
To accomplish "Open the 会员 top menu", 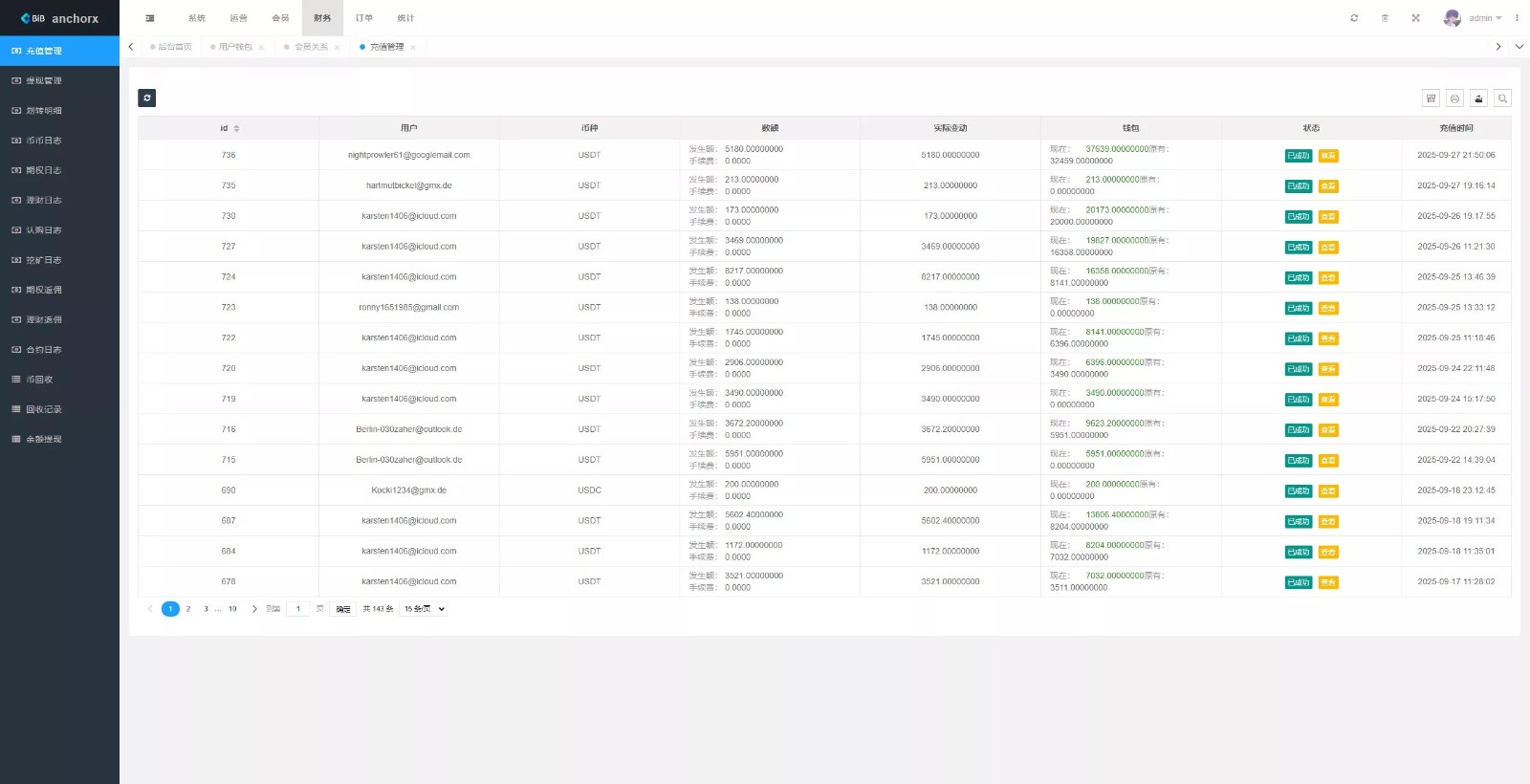I will point(280,18).
